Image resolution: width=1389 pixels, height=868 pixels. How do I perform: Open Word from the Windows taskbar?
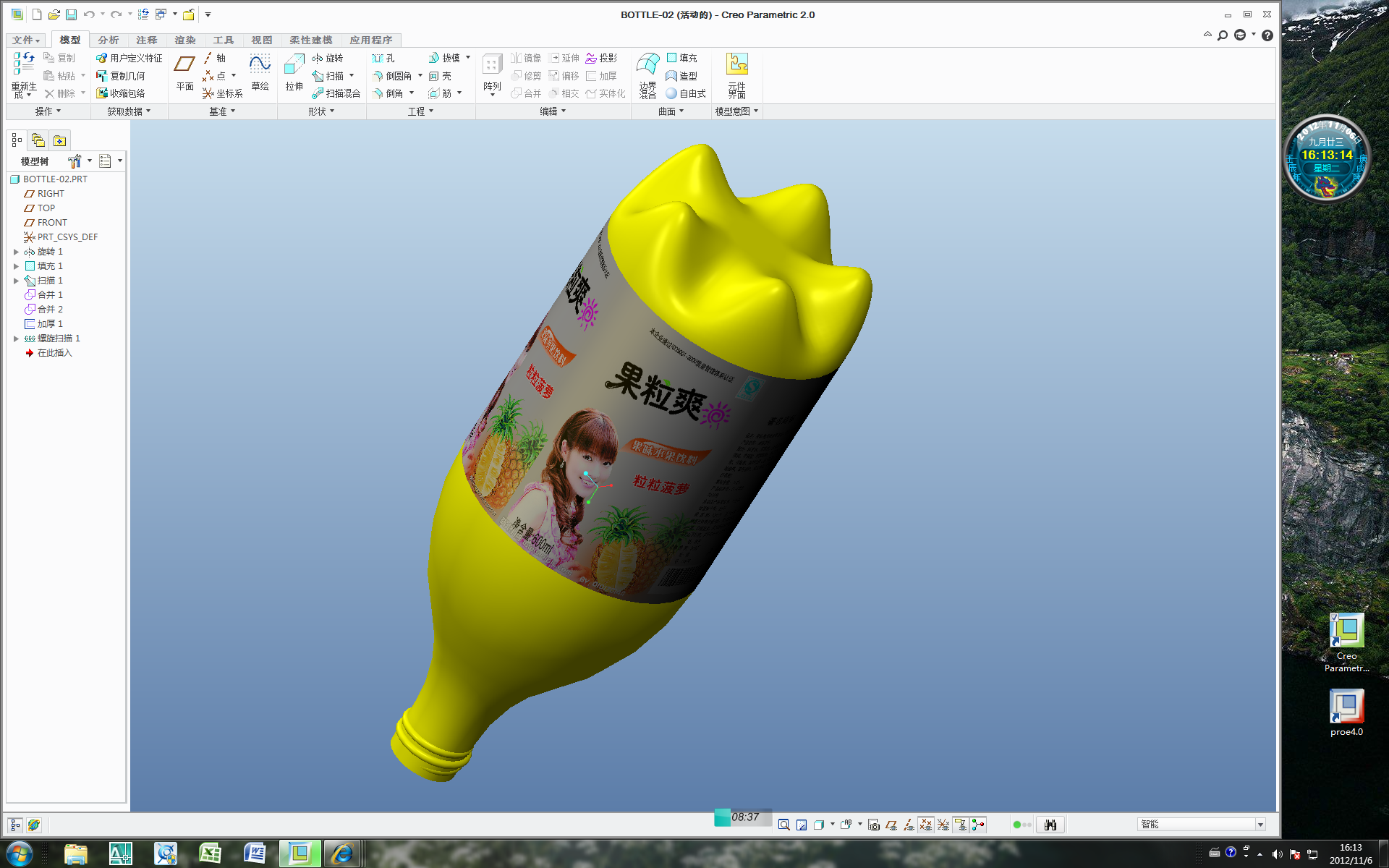[255, 854]
